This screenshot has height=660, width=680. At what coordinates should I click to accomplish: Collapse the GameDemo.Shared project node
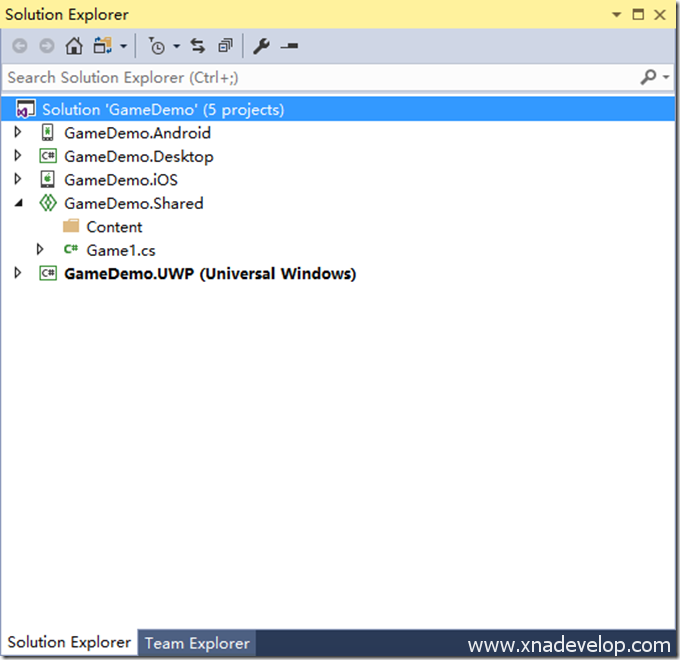tap(17, 203)
